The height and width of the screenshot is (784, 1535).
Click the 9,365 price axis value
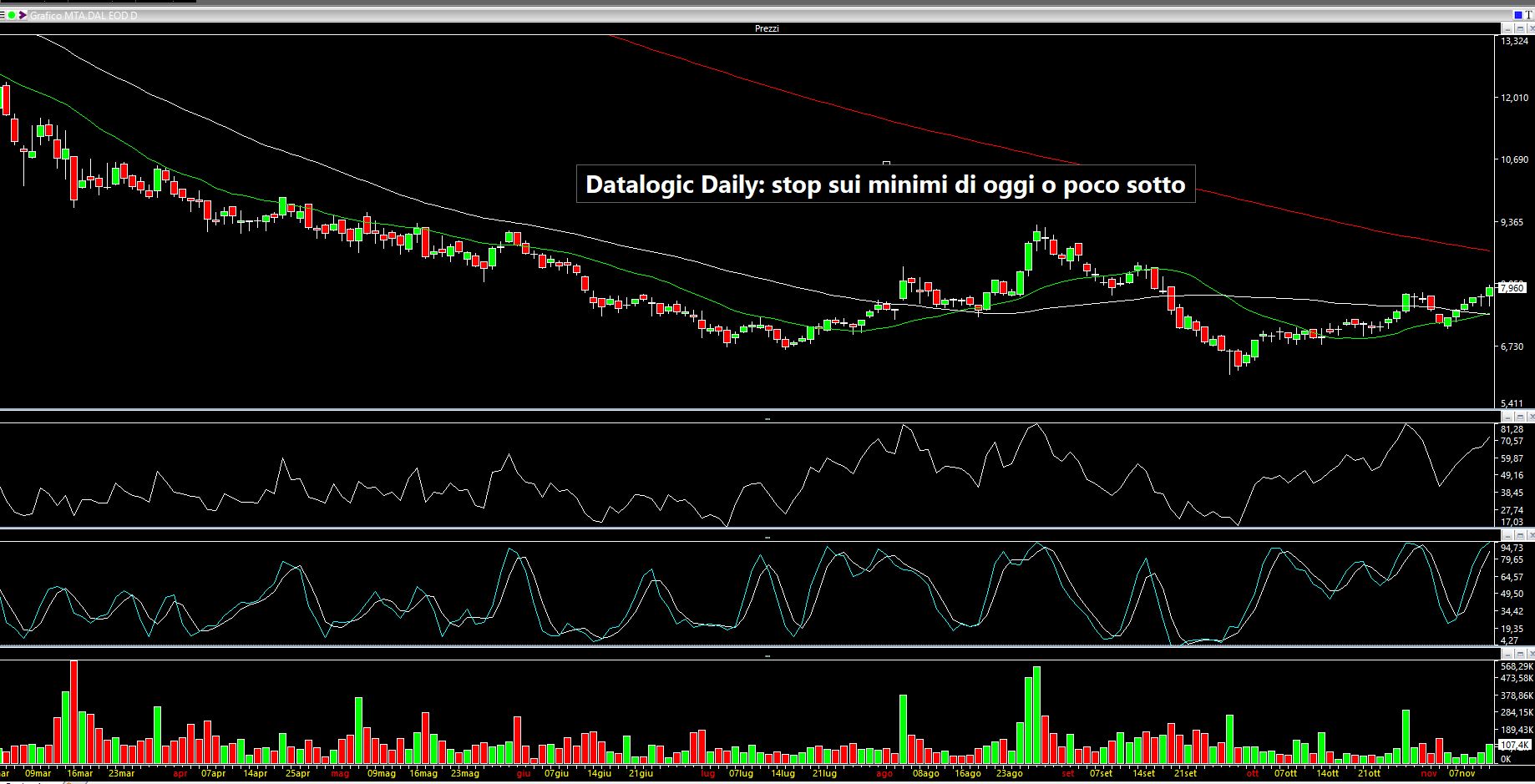point(1512,222)
